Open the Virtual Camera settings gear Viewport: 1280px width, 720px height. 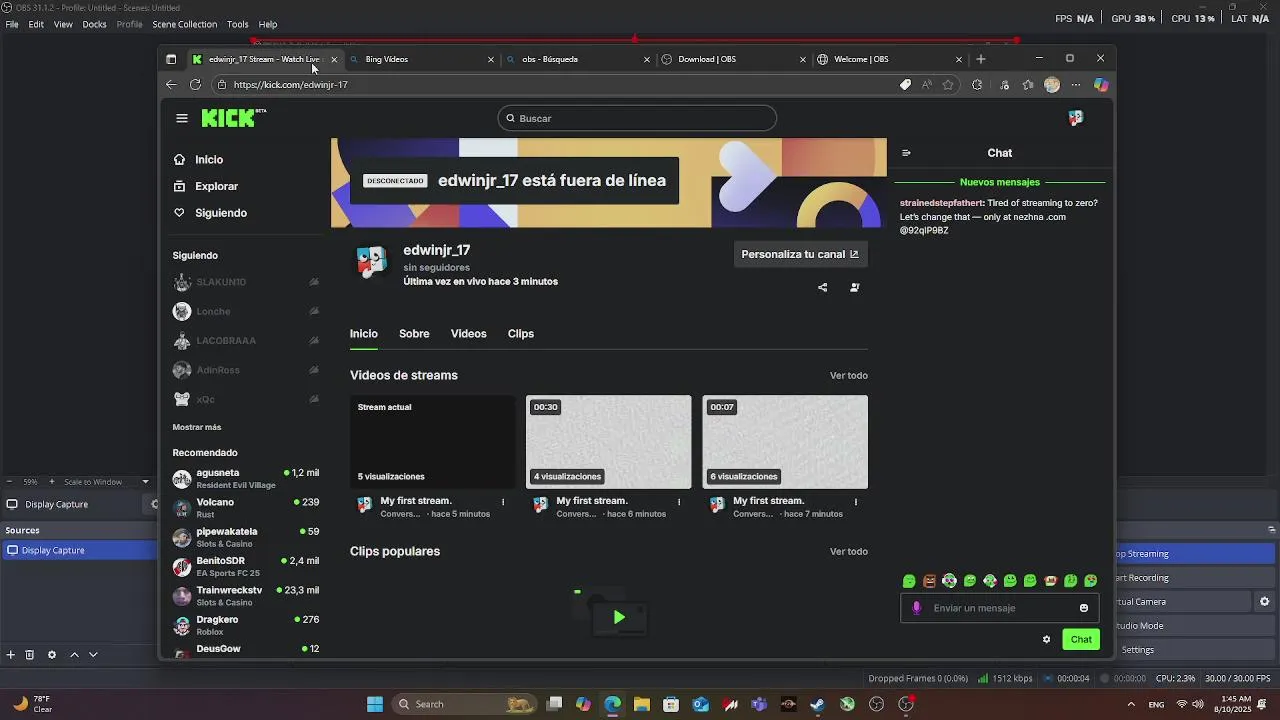tap(1264, 602)
